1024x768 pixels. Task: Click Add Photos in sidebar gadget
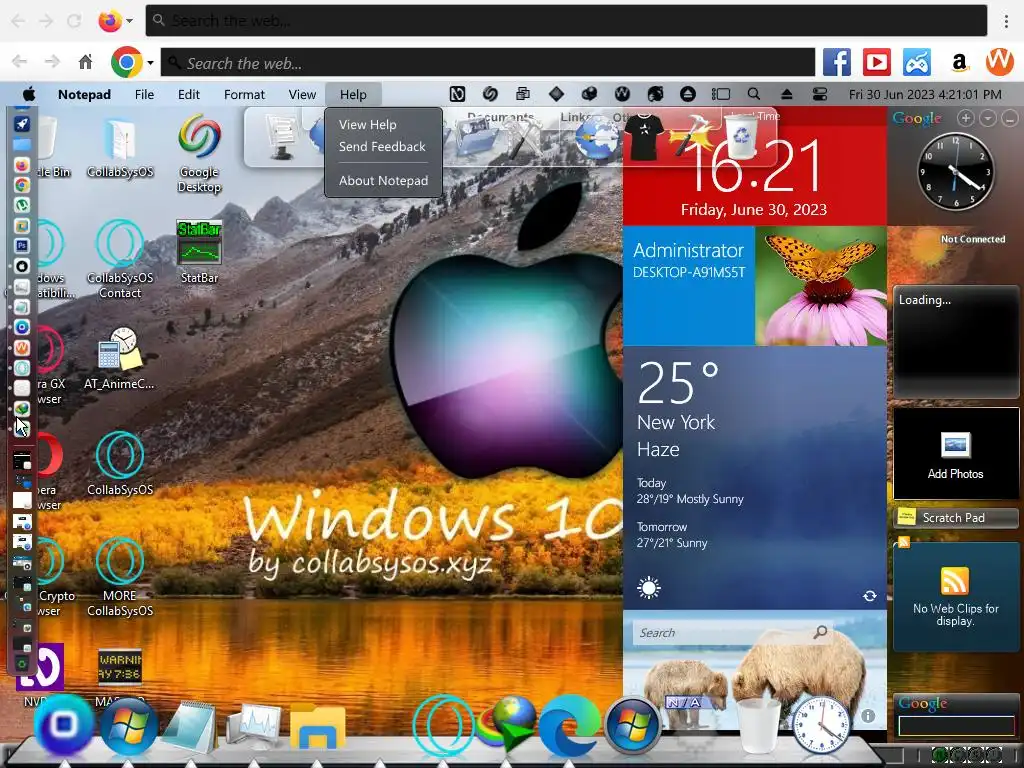point(955,455)
